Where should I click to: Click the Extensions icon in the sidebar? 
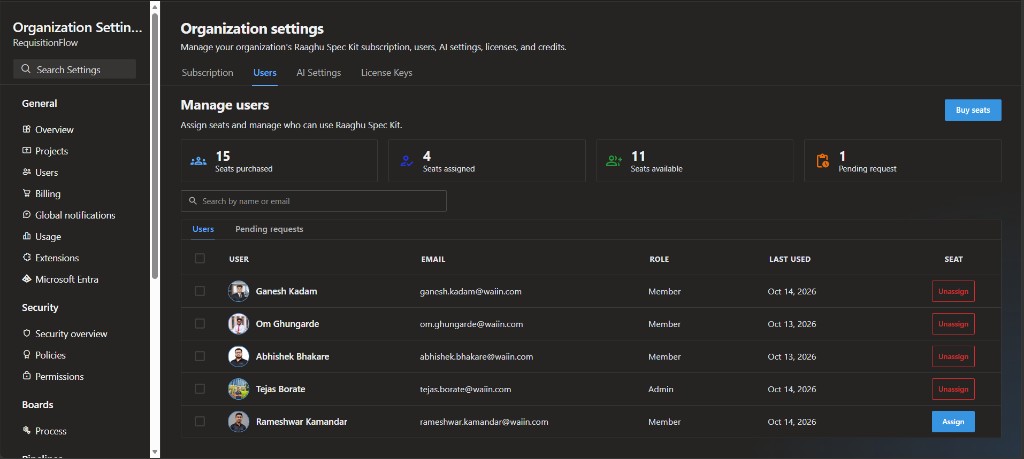pos(27,257)
